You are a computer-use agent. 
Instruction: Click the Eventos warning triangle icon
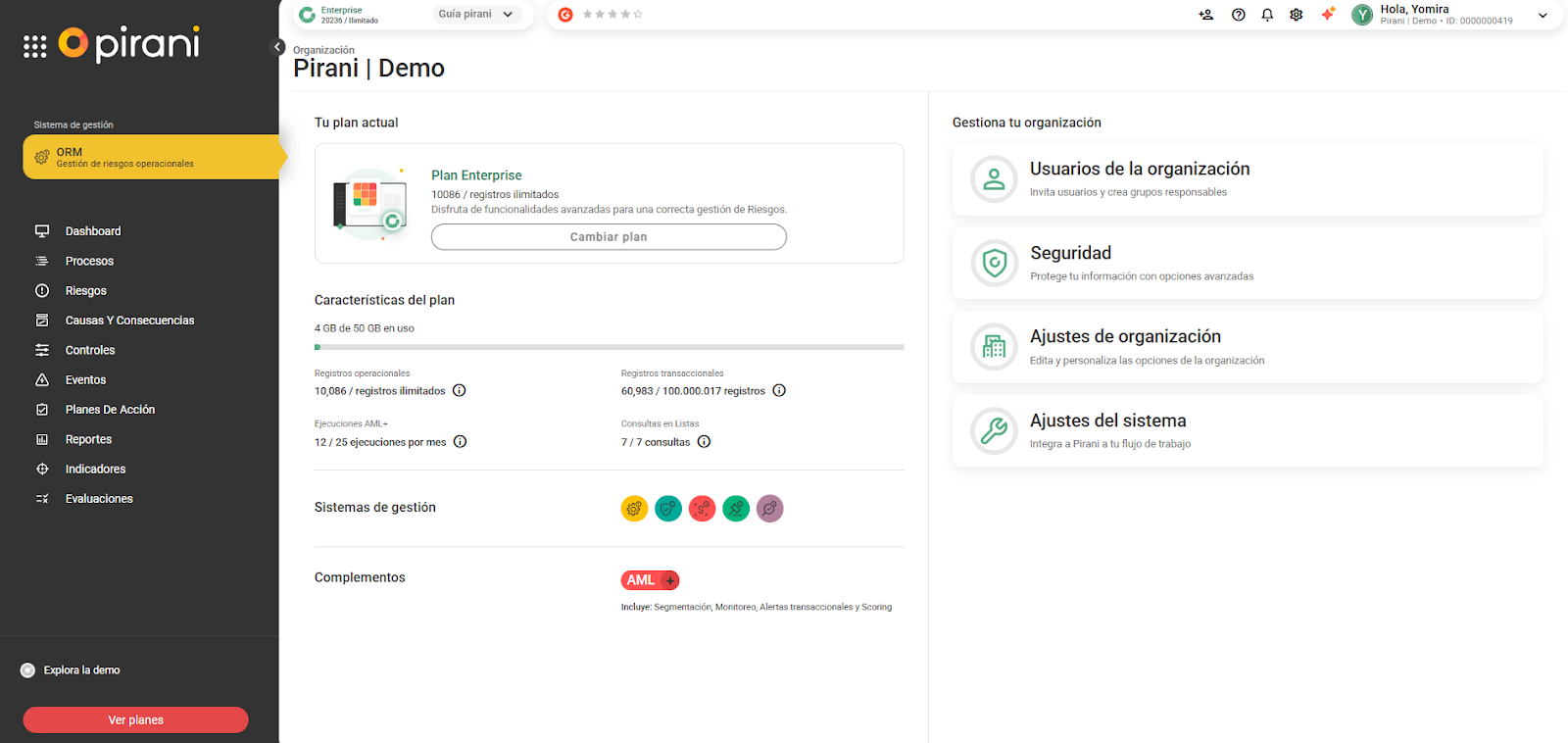[x=42, y=380]
